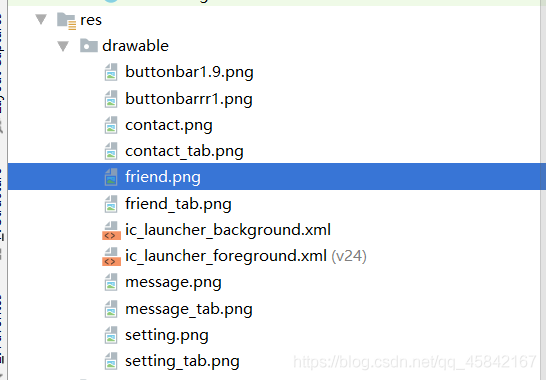This screenshot has width=546, height=380.
Task: Click the friend_tab.png image file icon
Action: pyautogui.click(x=111, y=204)
